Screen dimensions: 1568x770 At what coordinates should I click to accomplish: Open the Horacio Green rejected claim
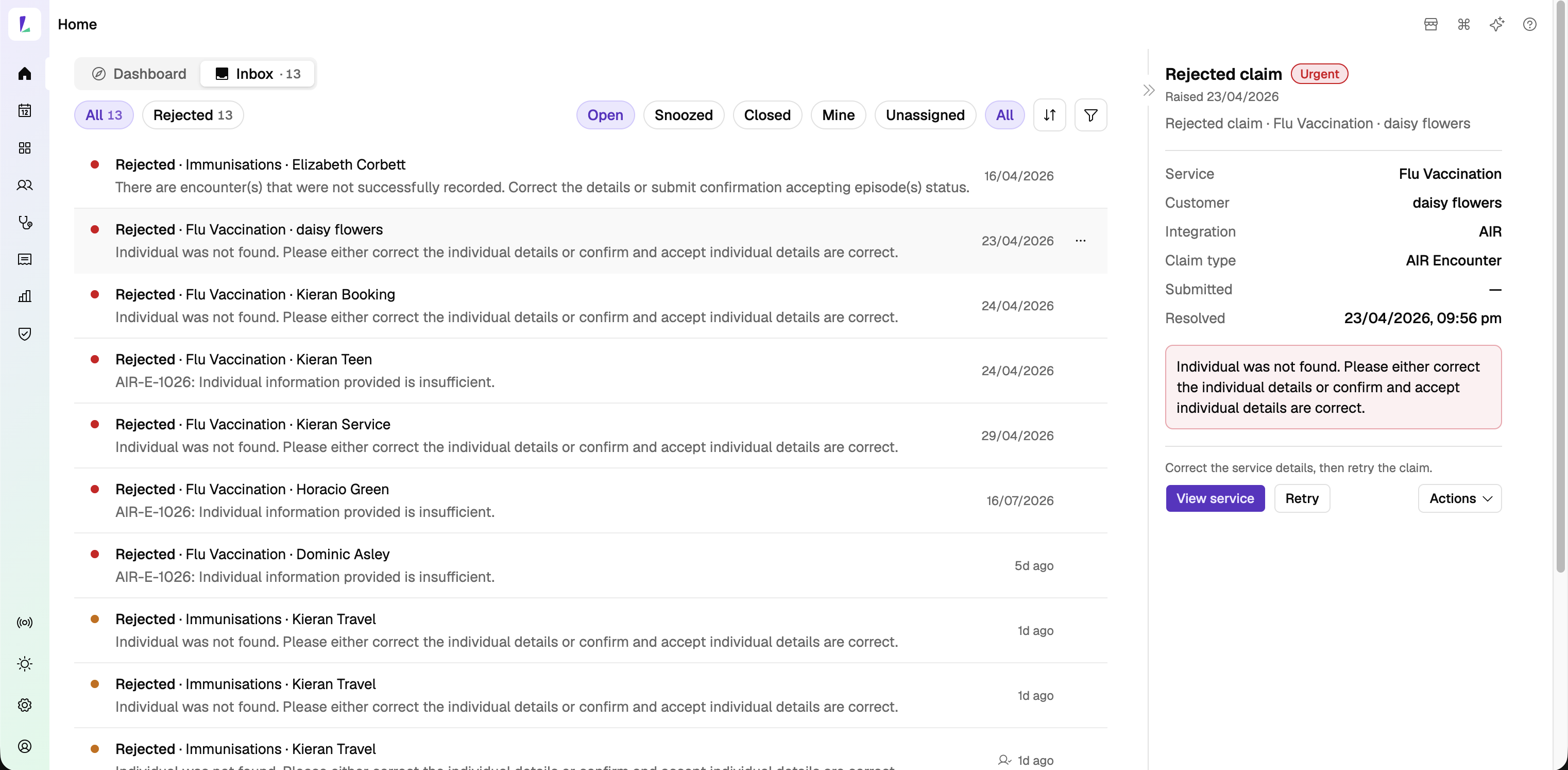(x=590, y=501)
